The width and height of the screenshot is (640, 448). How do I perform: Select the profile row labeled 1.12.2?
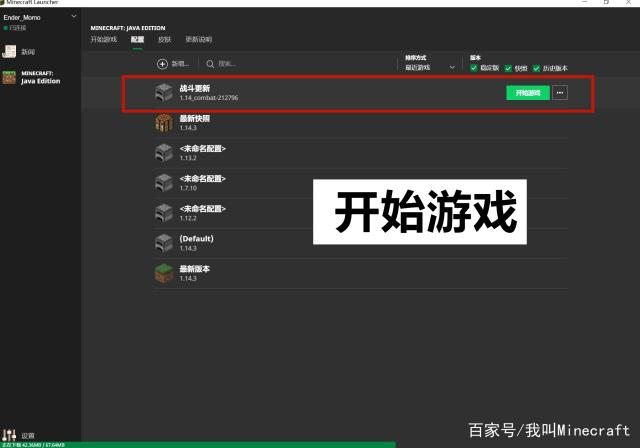[x=361, y=213]
